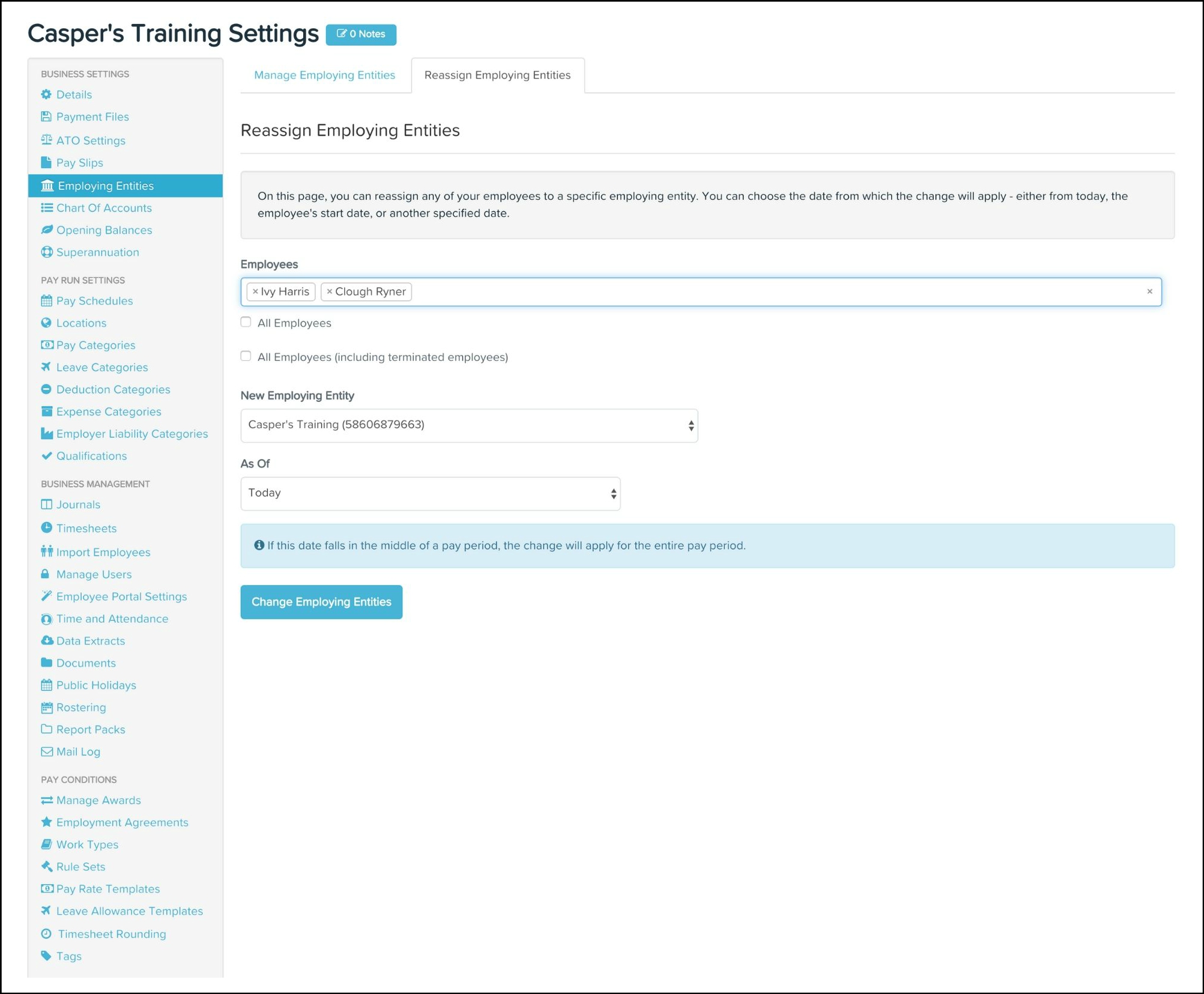The width and height of the screenshot is (1204, 994).
Task: Enable All Employees including terminated checkbox
Action: (246, 356)
